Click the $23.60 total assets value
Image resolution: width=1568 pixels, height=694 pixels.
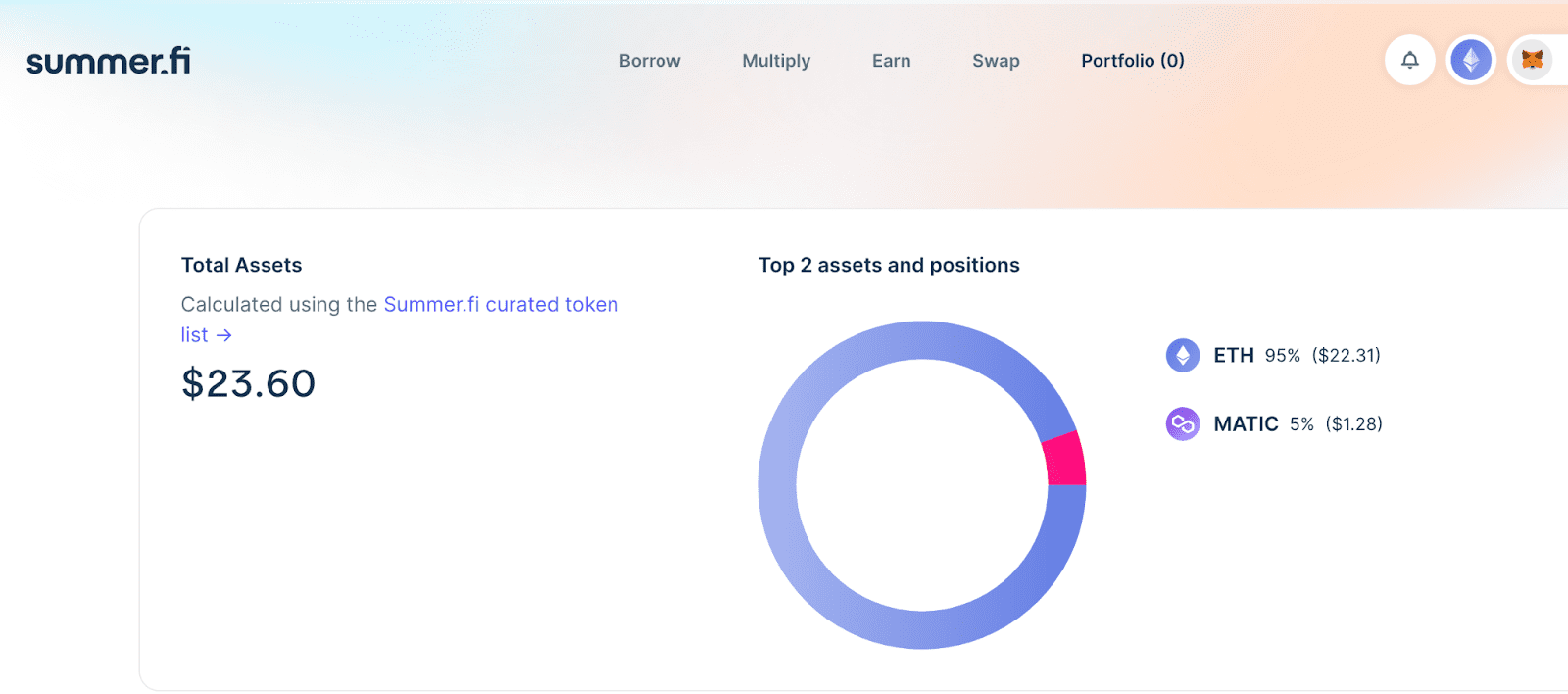249,383
